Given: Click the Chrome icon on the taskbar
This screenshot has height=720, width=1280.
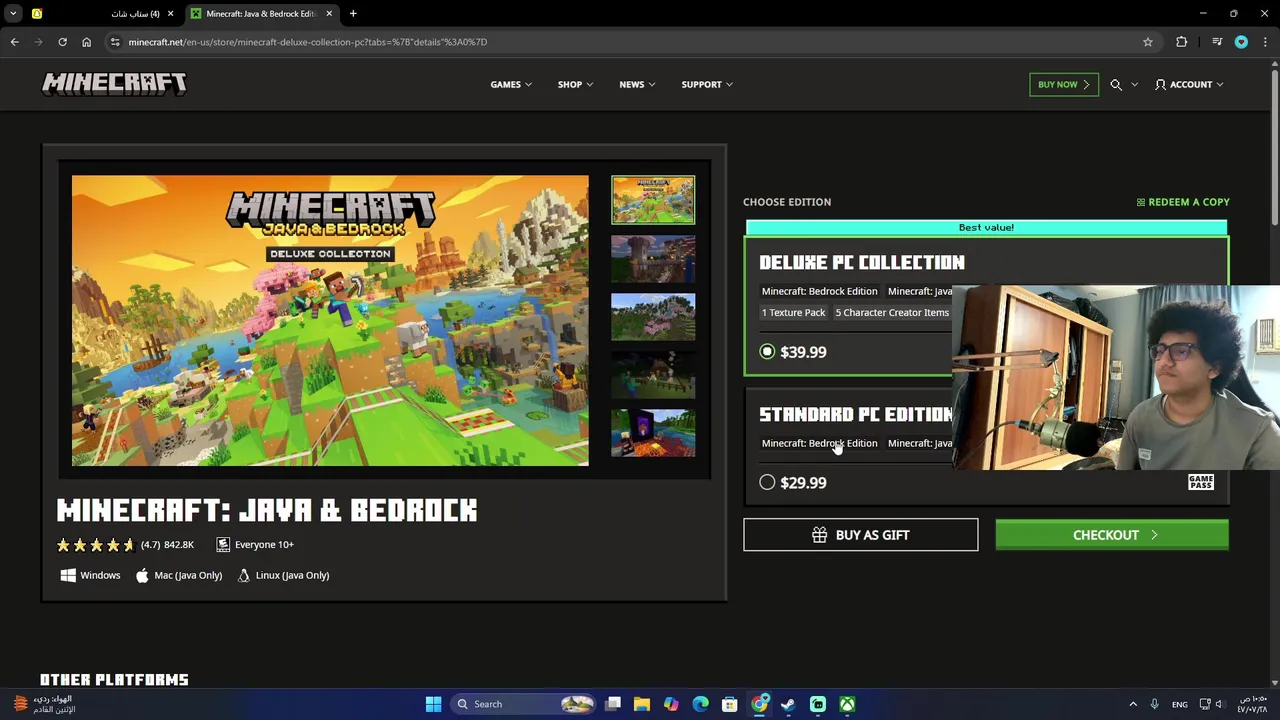Looking at the screenshot, I should [x=759, y=704].
